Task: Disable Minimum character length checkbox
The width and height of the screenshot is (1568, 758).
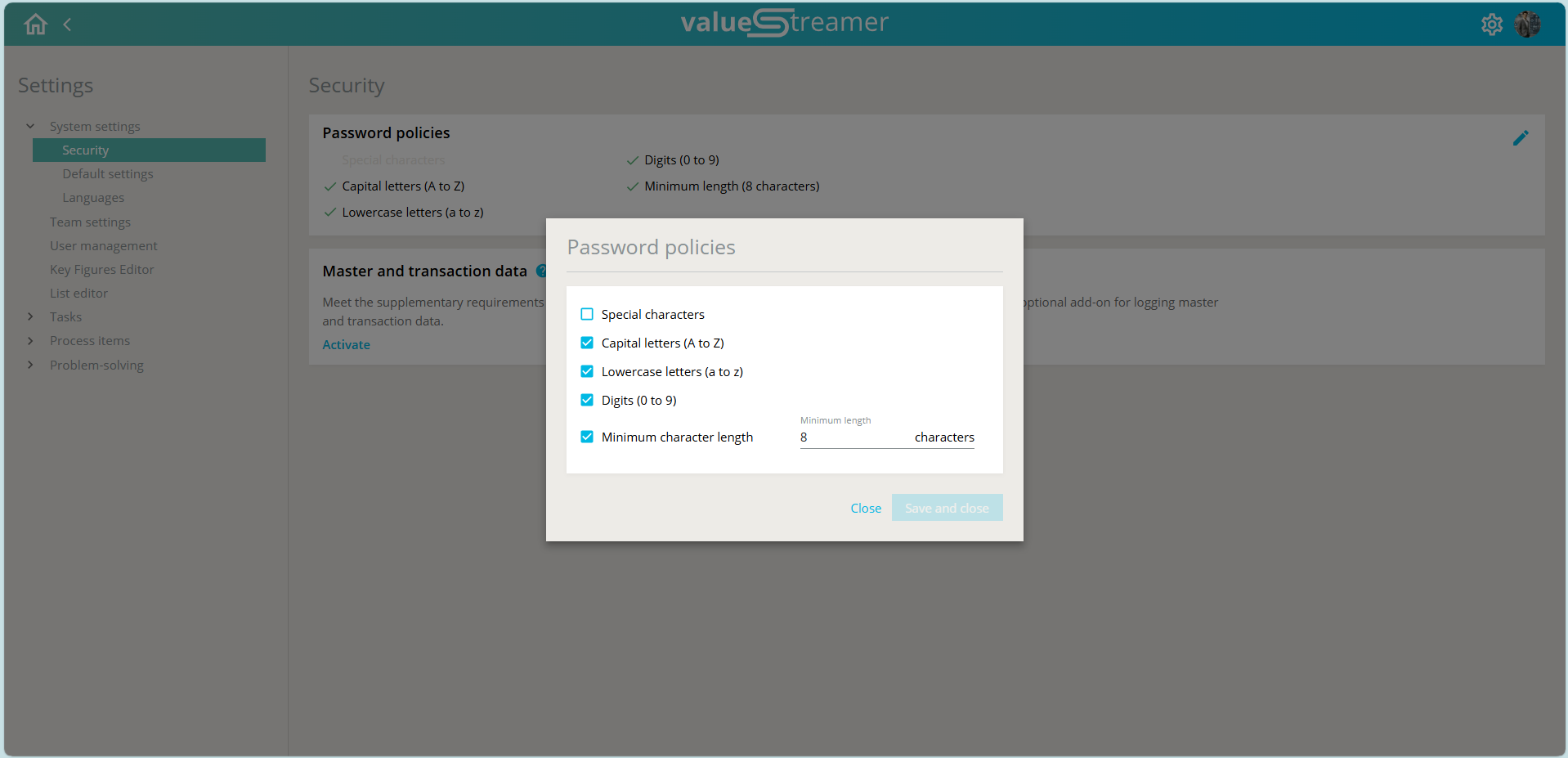Action: point(587,437)
